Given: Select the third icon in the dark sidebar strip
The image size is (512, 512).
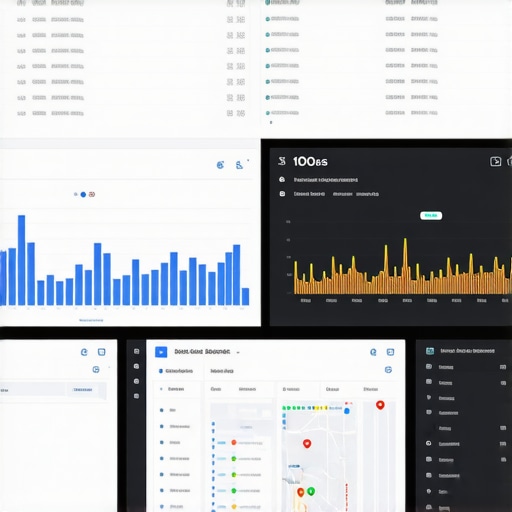Looking at the screenshot, I should point(136,381).
